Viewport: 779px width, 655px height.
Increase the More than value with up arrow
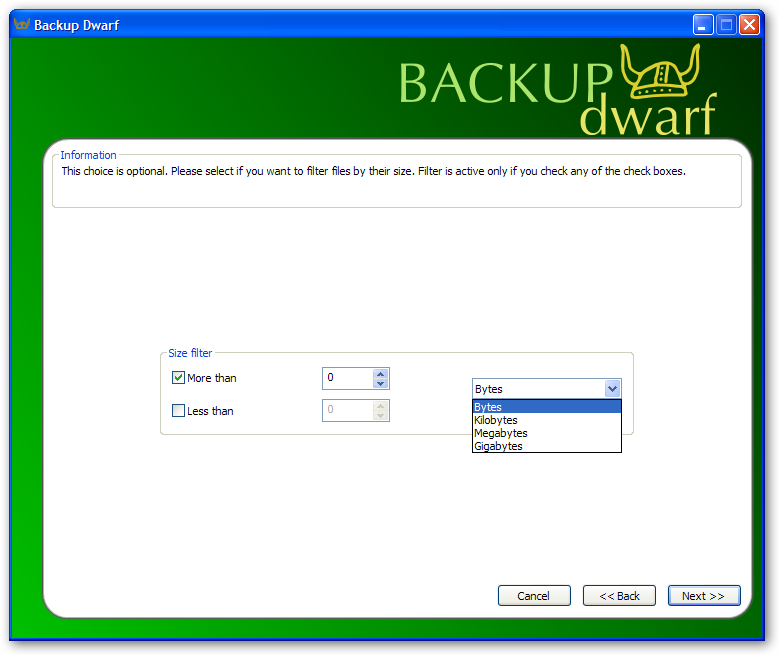coord(381,374)
